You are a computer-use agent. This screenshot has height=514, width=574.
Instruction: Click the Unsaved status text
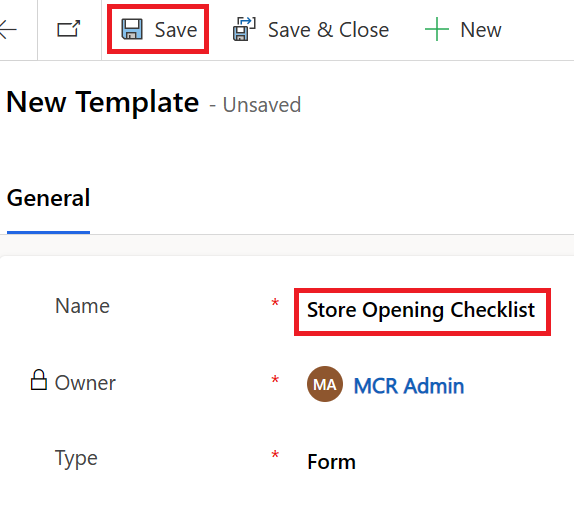262,105
